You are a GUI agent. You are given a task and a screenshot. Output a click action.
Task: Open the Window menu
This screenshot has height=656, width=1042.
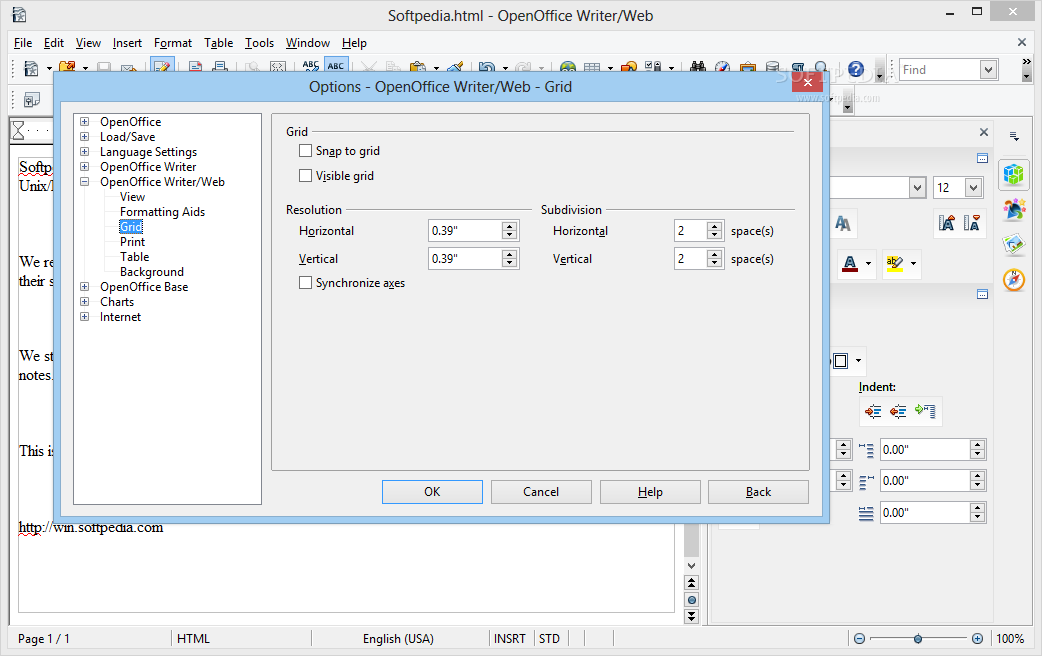click(308, 43)
